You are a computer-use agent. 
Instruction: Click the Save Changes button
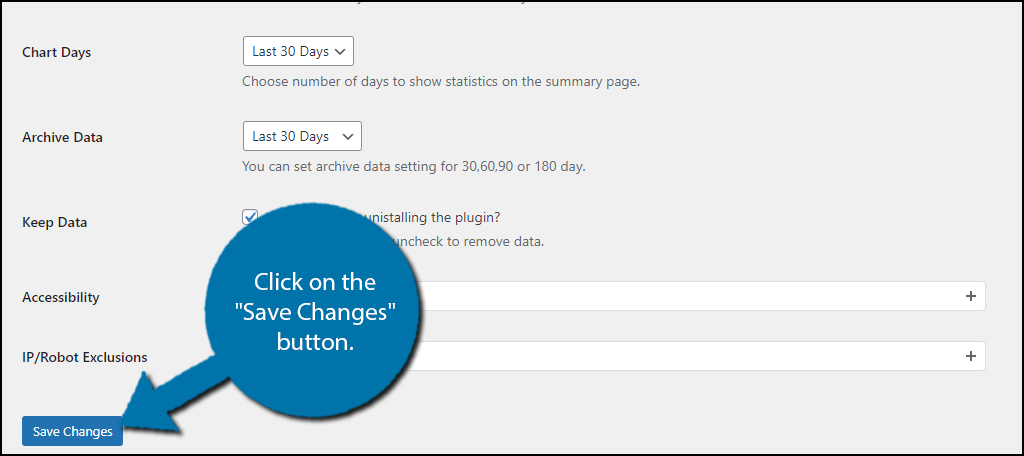click(72, 431)
